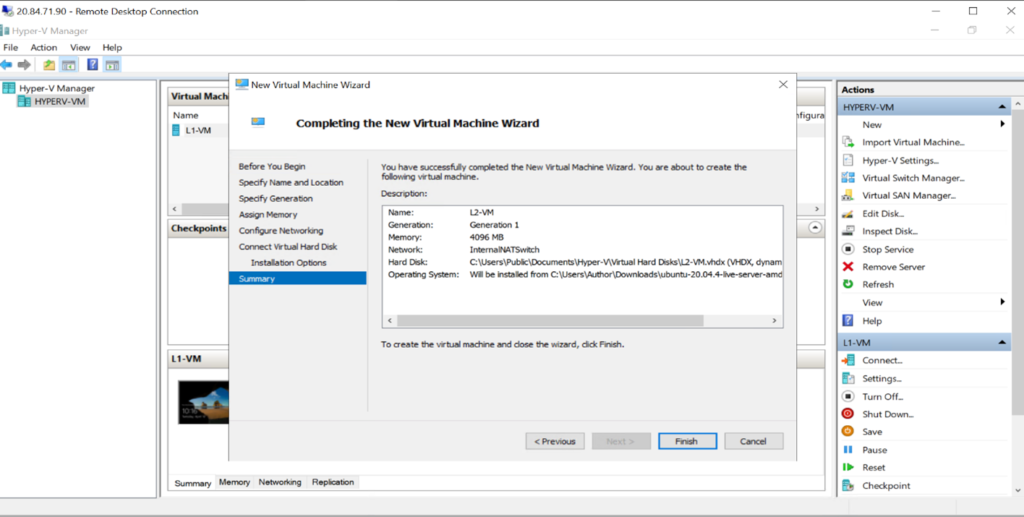
Task: Go to Specify Name and Location step
Action: point(291,183)
